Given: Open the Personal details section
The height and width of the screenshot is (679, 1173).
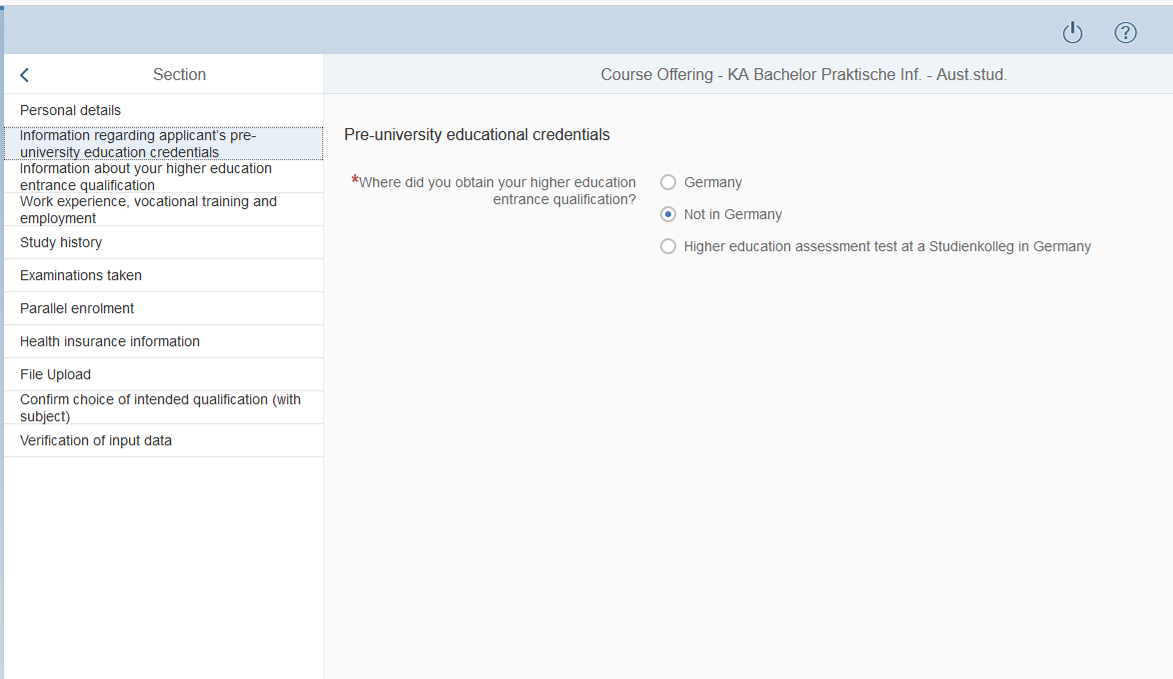Looking at the screenshot, I should (70, 110).
